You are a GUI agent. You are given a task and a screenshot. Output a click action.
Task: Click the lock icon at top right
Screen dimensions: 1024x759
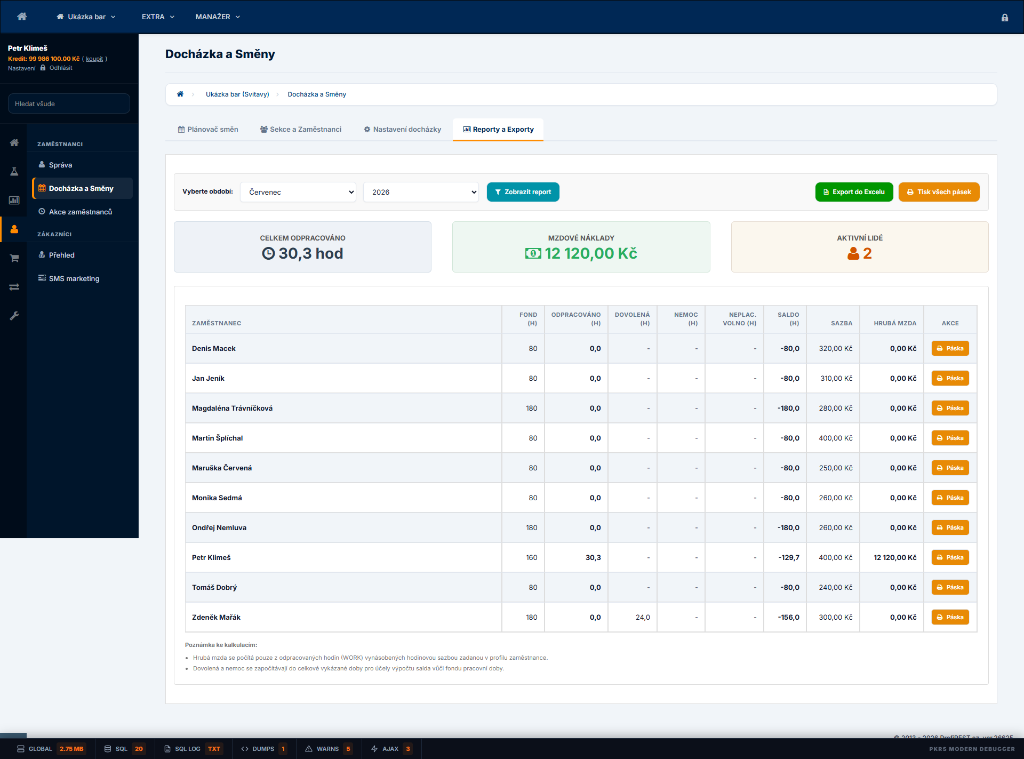1004,17
